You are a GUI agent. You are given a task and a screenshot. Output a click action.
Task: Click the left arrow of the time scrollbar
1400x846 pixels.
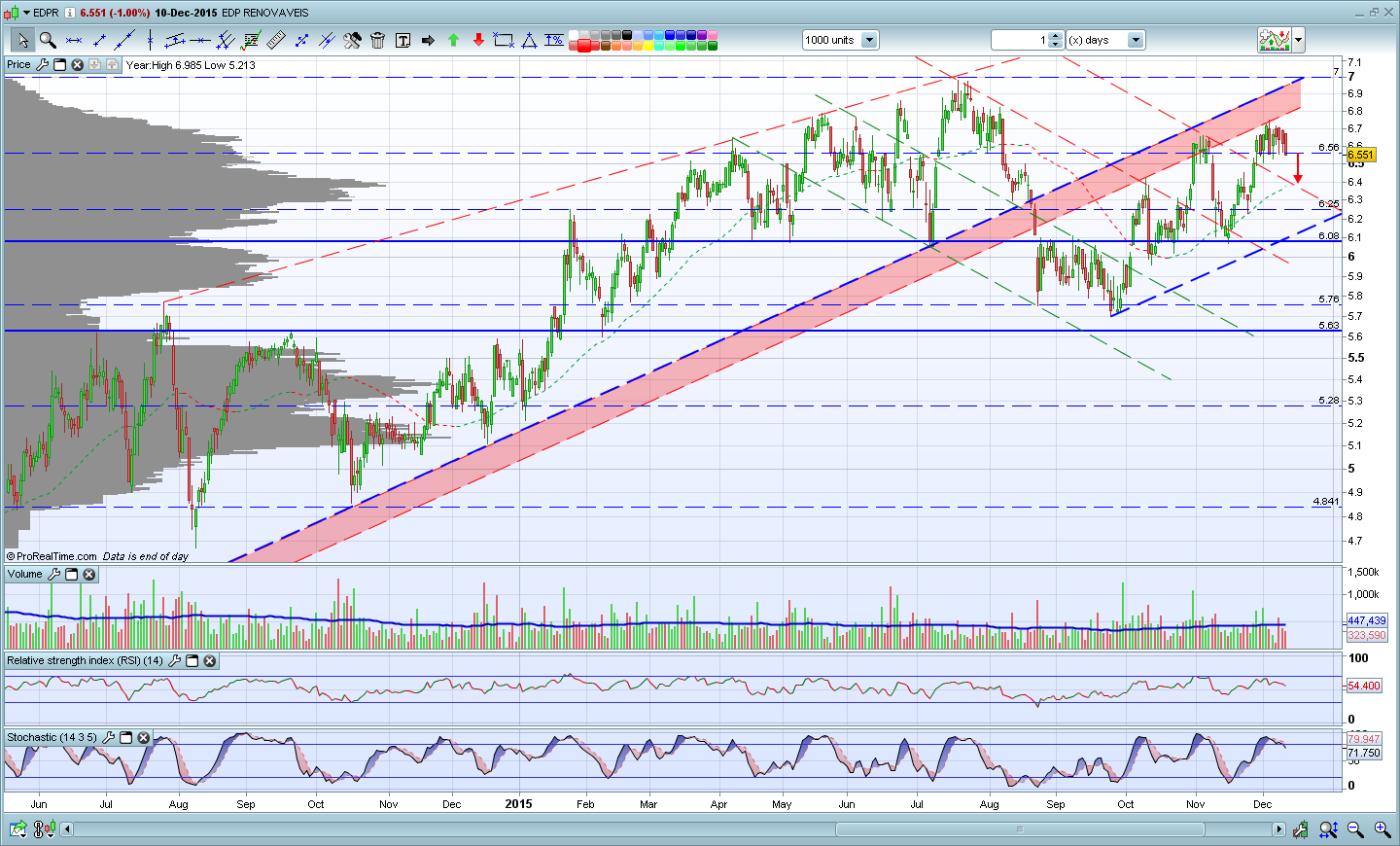pos(67,829)
